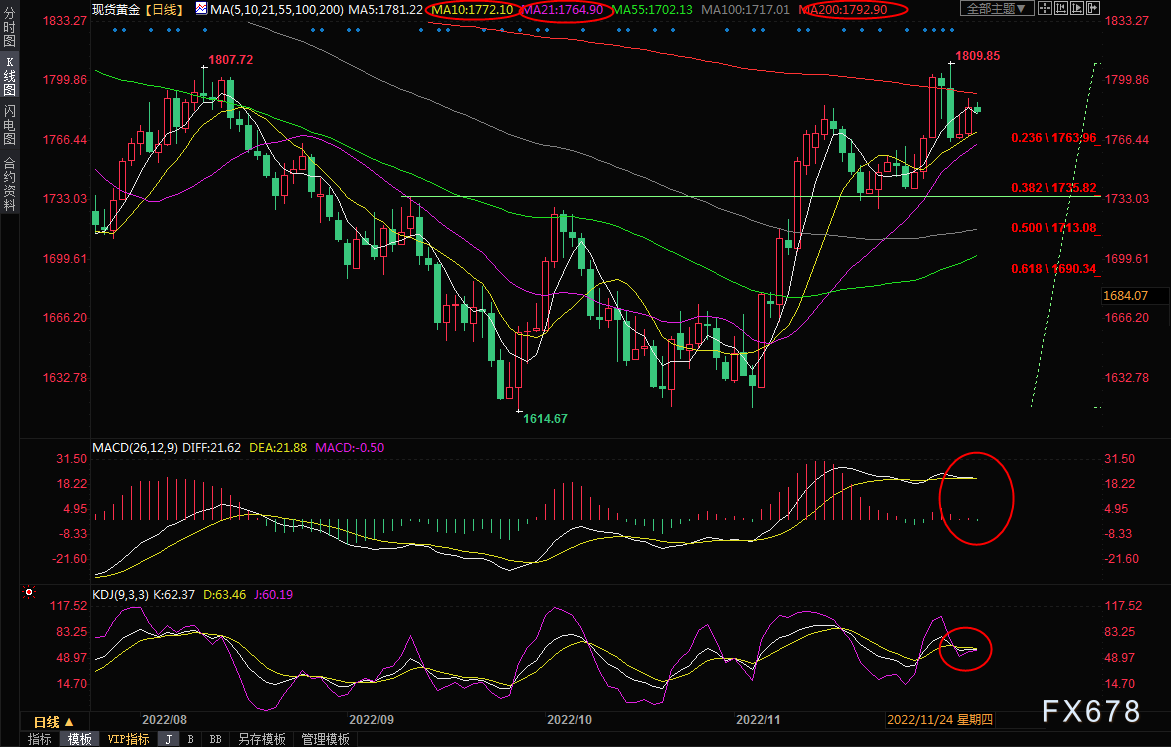Toggle the B template button
This screenshot has height=747, width=1171.
190,739
